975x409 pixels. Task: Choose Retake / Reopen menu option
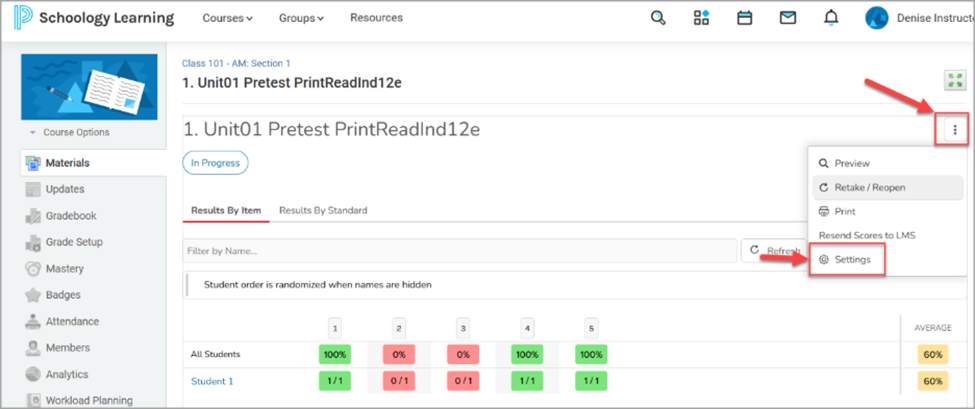pyautogui.click(x=869, y=187)
